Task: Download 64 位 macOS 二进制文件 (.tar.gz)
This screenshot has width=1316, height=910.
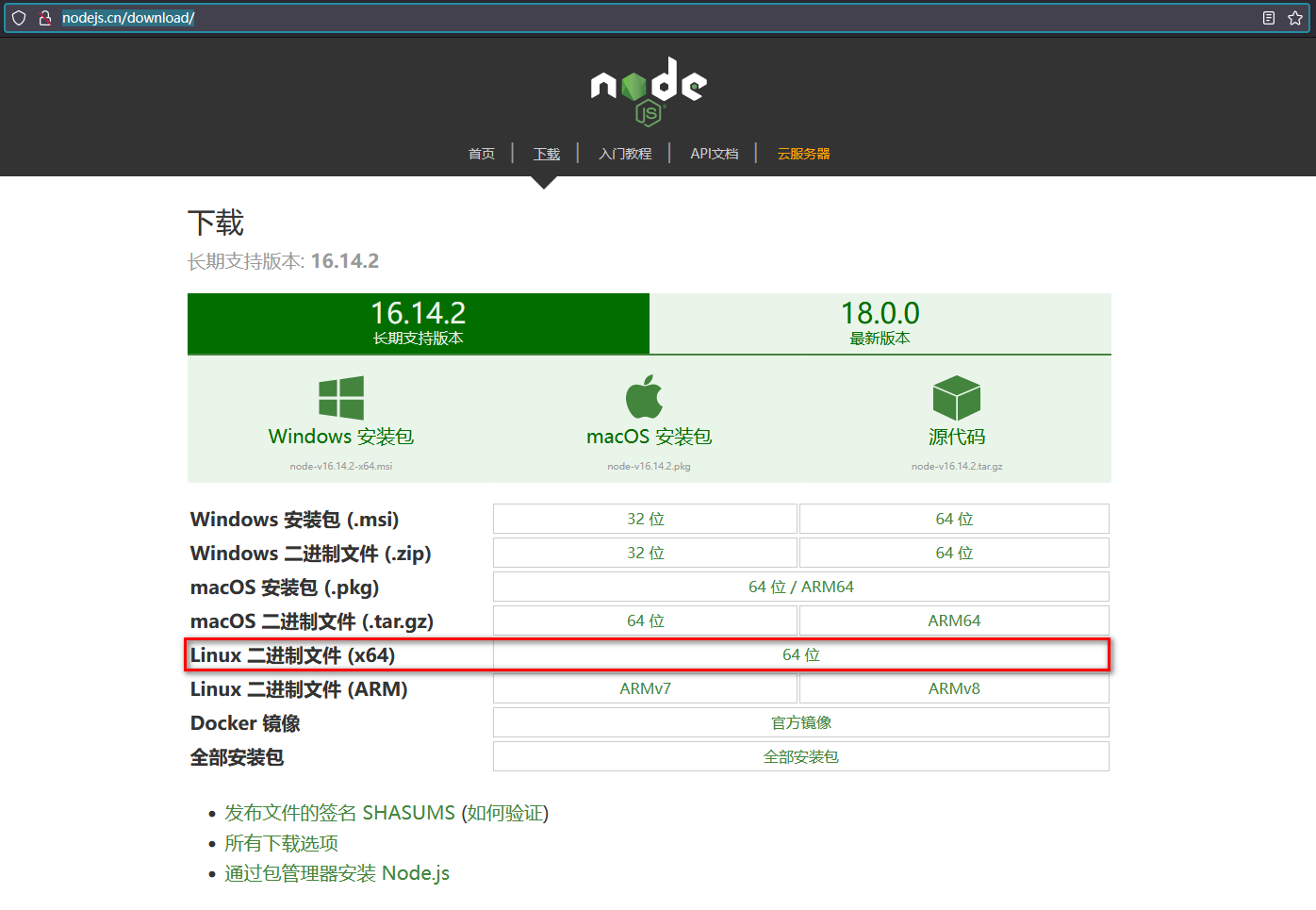Action: click(646, 620)
